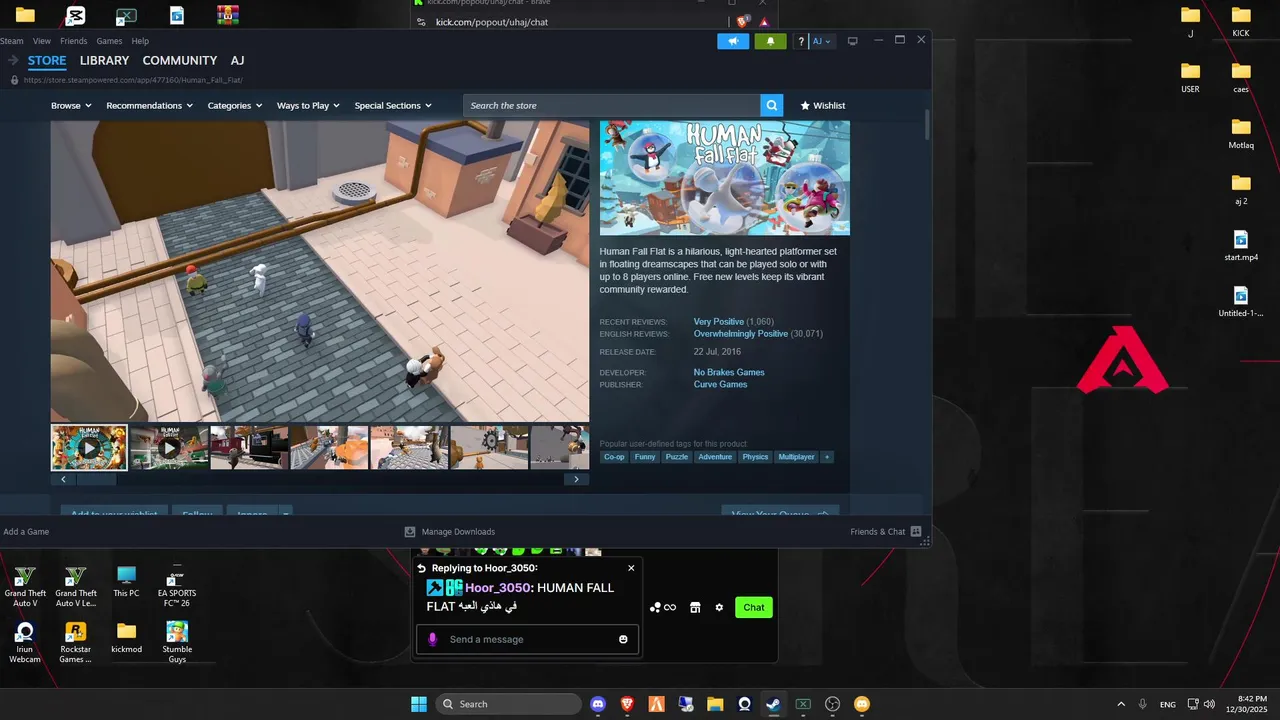Image resolution: width=1280 pixels, height=720 pixels.
Task: Launch Stumble Guys desktop shortcut
Action: tap(177, 642)
